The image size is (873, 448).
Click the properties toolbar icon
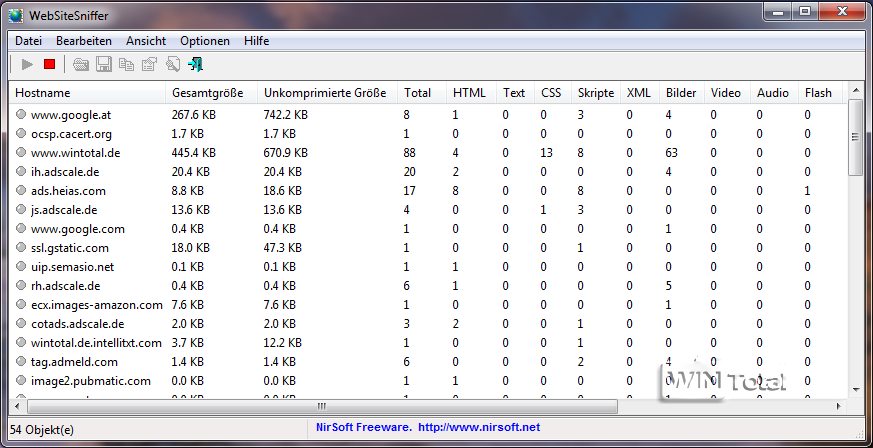click(149, 65)
